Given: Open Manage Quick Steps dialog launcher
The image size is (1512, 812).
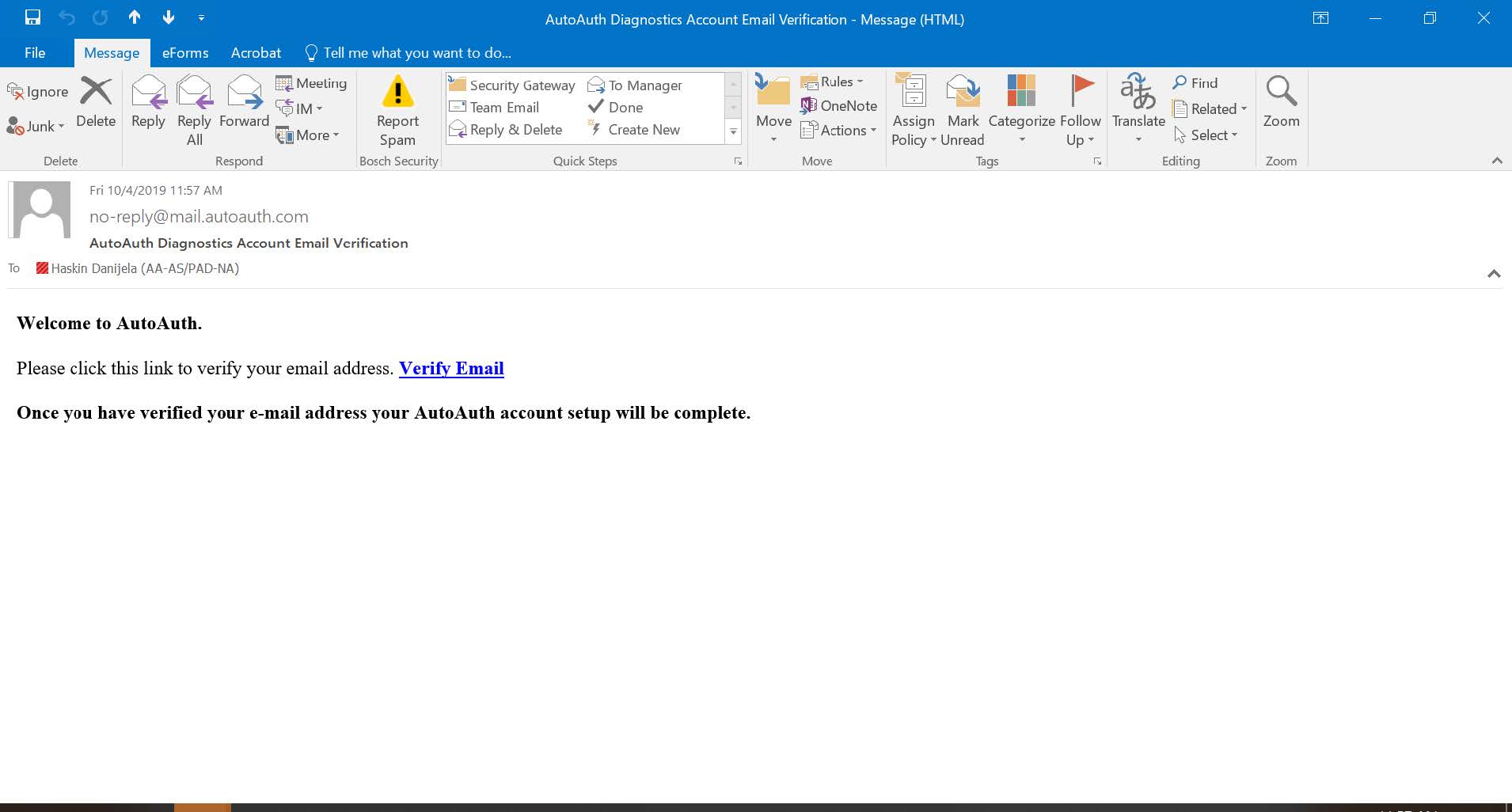Looking at the screenshot, I should 738,161.
